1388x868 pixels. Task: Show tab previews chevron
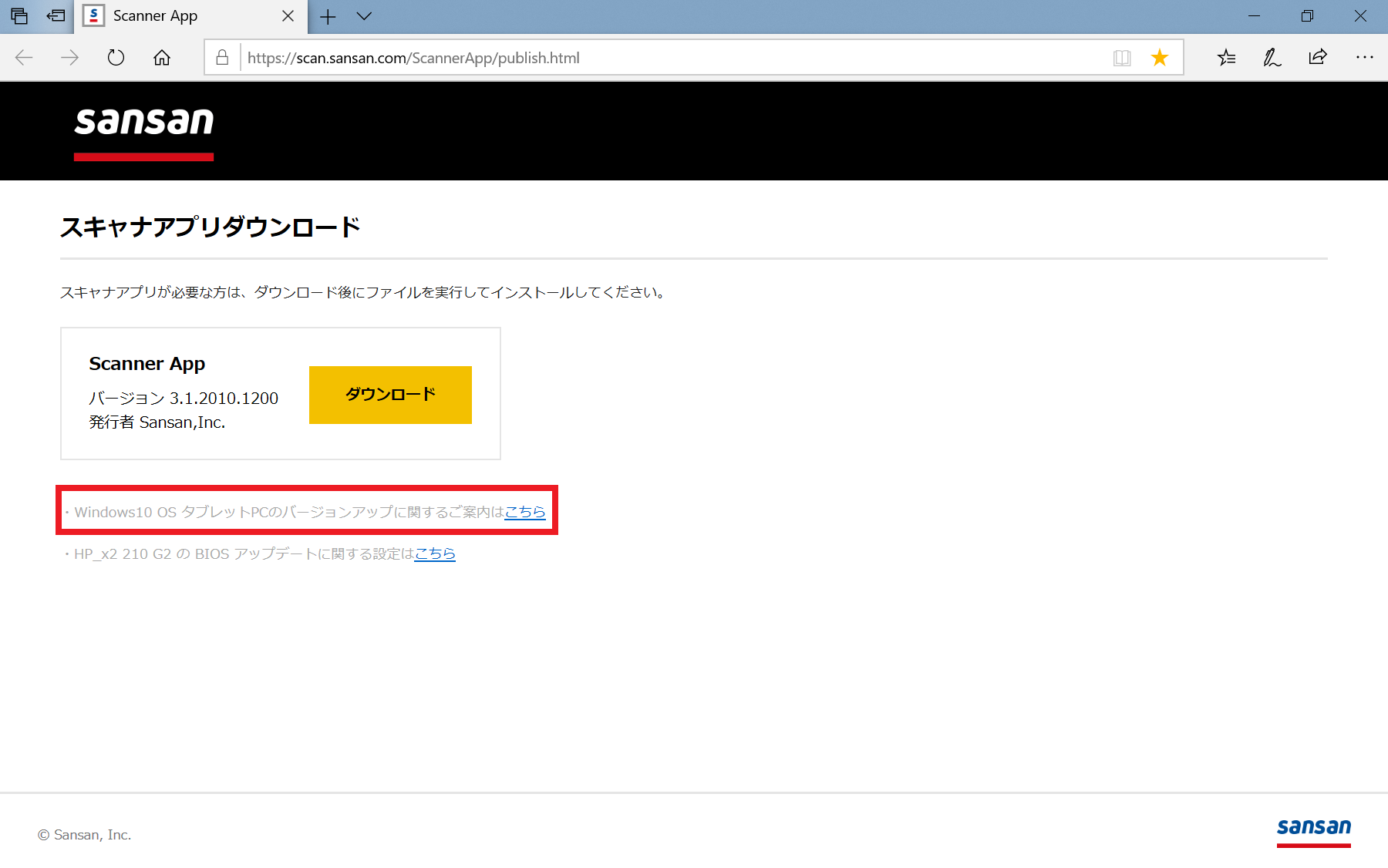pyautogui.click(x=364, y=16)
